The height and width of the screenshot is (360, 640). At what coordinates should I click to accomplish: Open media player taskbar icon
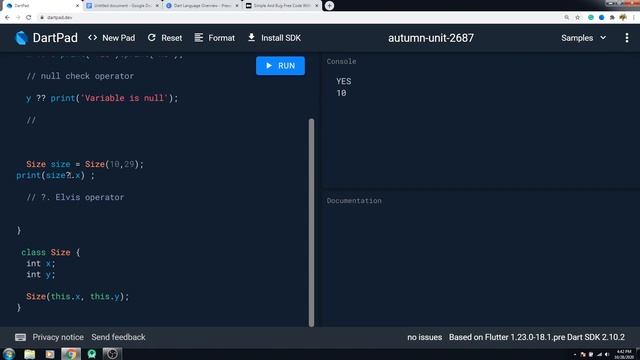click(x=50, y=354)
